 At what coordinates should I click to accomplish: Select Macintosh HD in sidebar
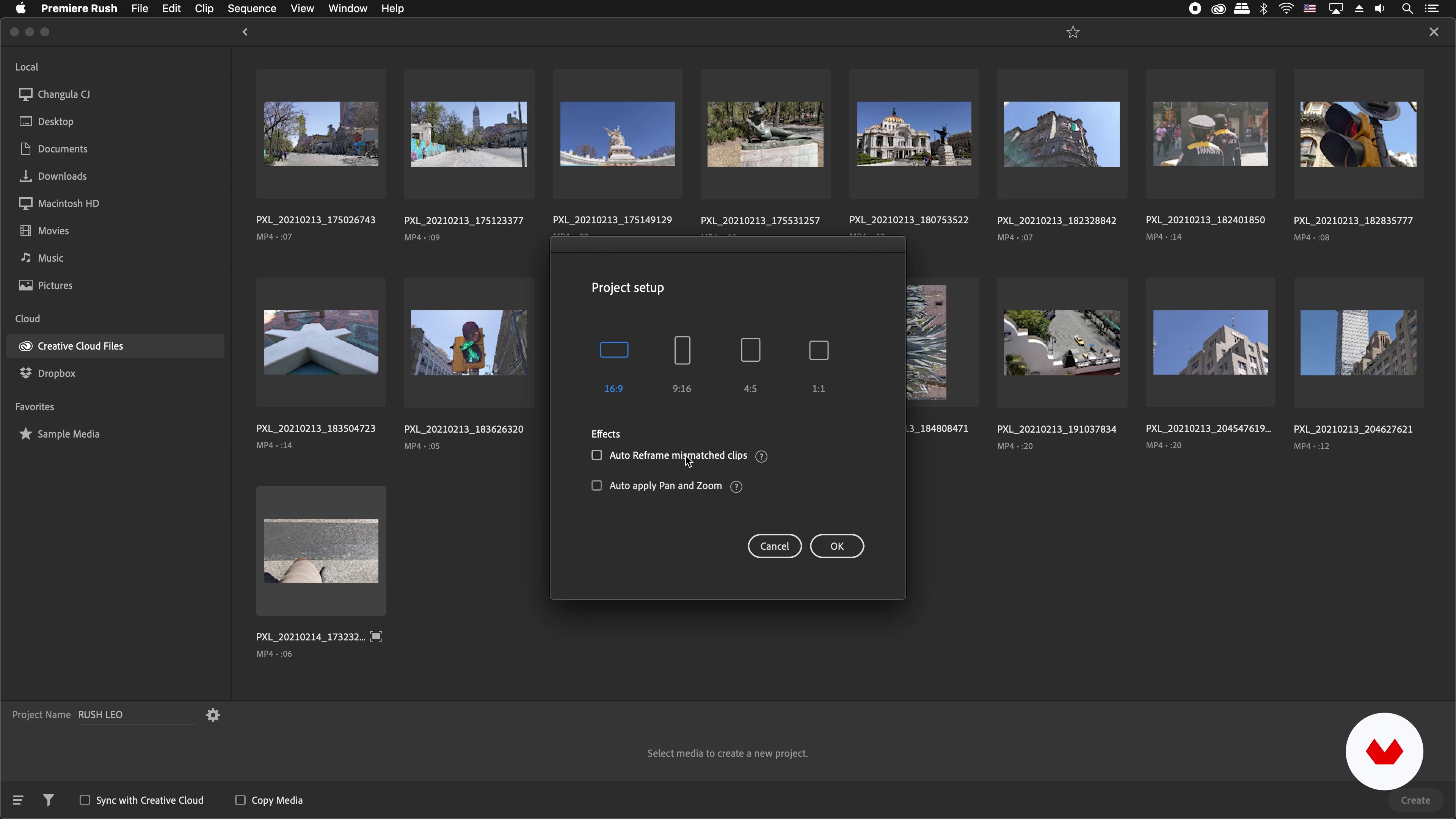tap(115, 203)
